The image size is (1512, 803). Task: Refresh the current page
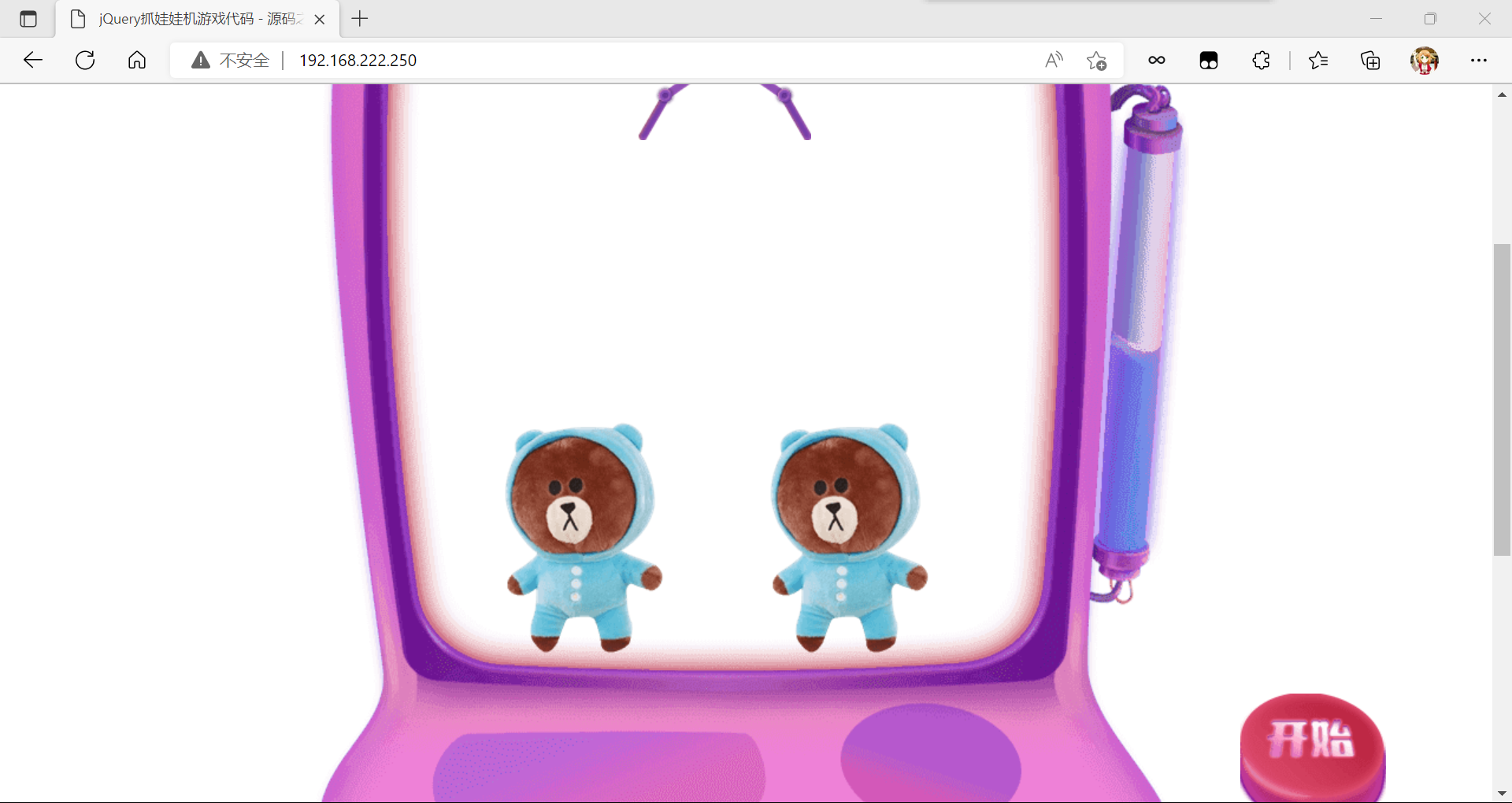(85, 60)
